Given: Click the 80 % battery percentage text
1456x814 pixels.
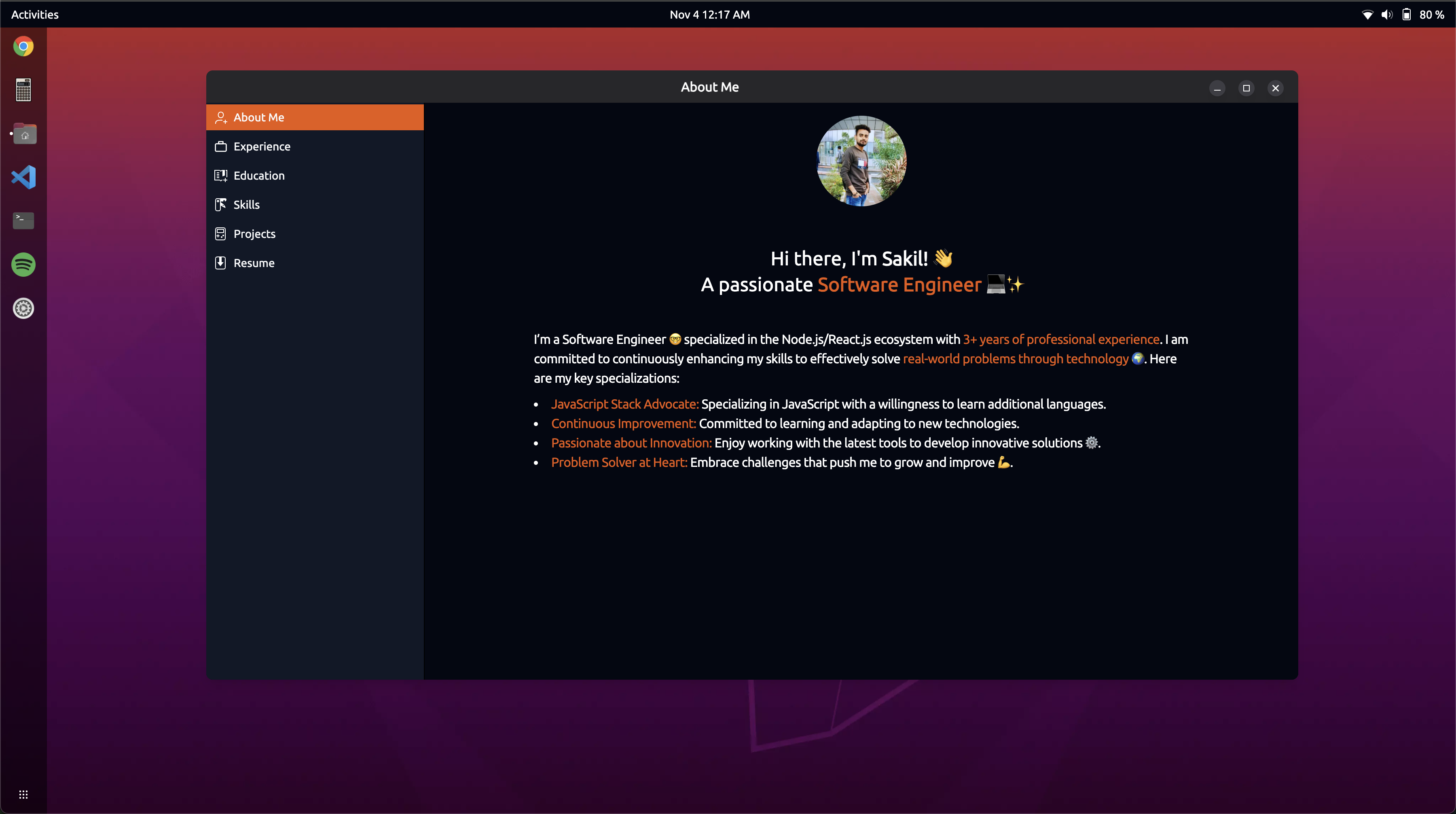Looking at the screenshot, I should coord(1432,15).
